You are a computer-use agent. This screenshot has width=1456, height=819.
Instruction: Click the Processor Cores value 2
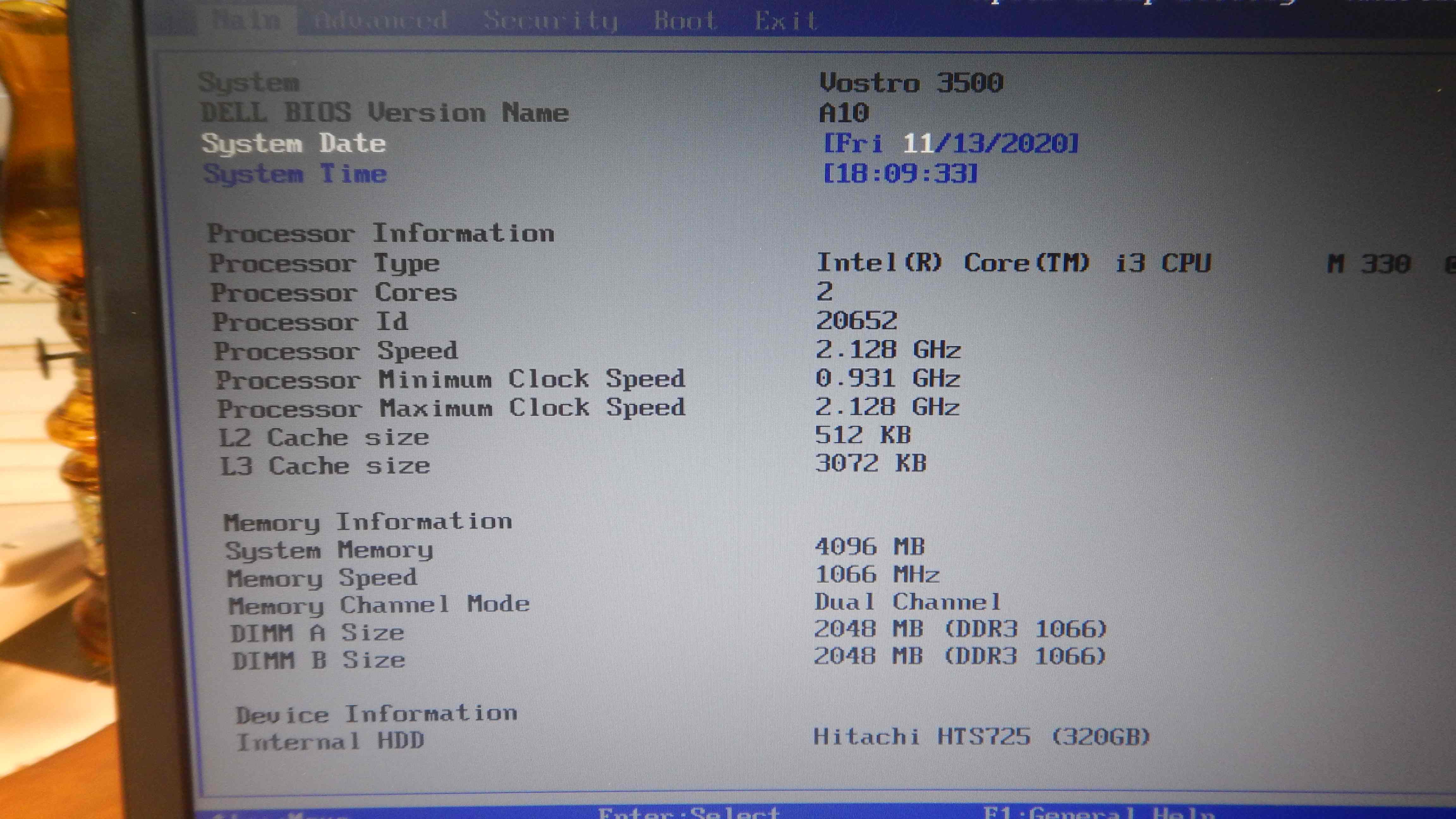tap(825, 292)
